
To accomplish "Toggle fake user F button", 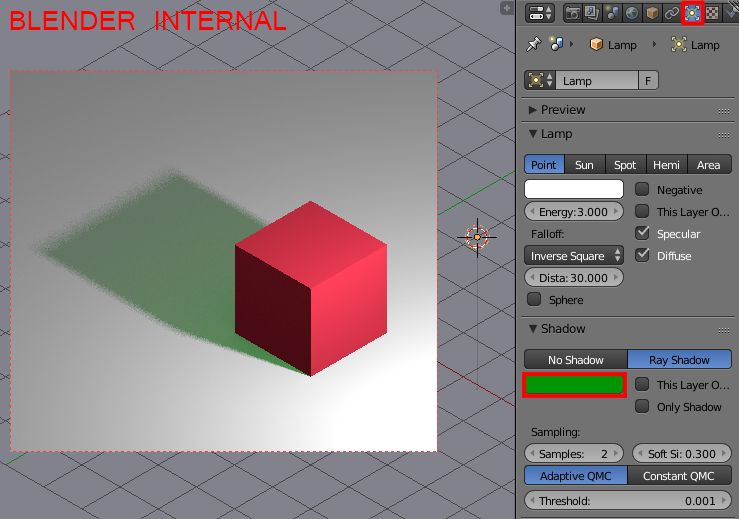I will click(x=648, y=80).
